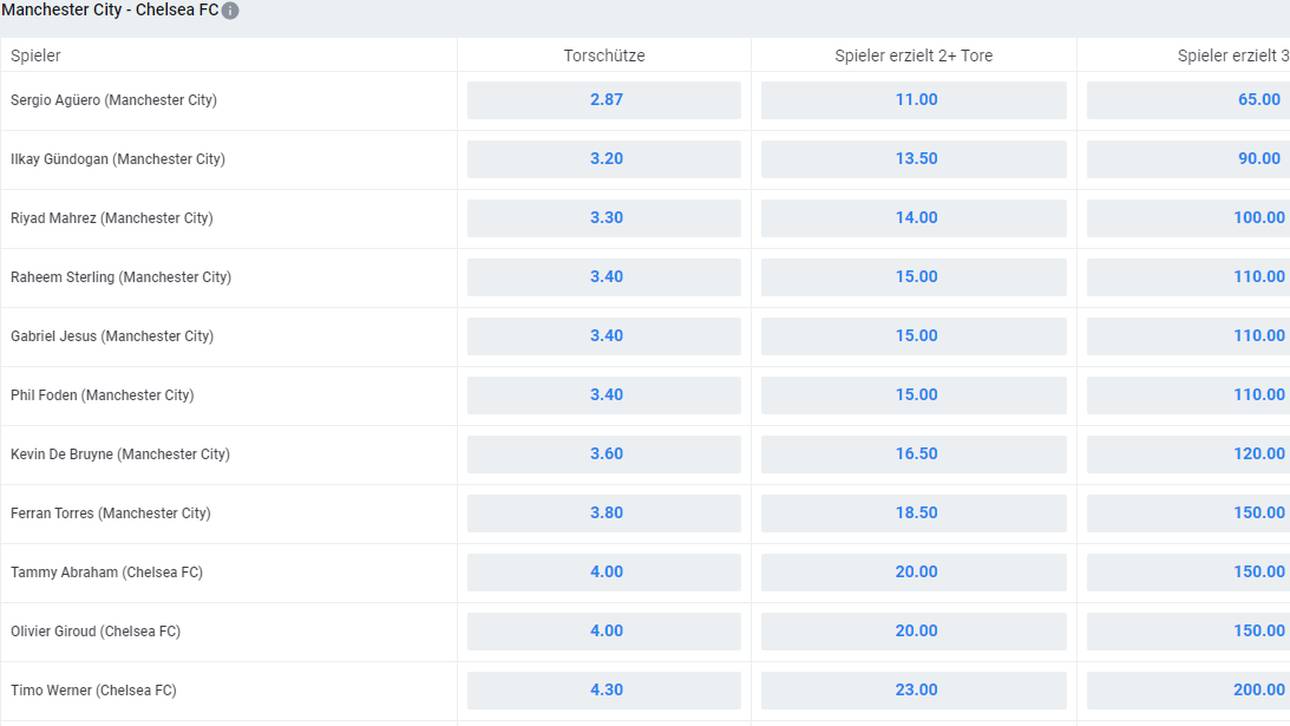Screen dimensions: 1290x726
Task: Select Tammy Abraham Torschütze odds 4.00
Action: (604, 572)
